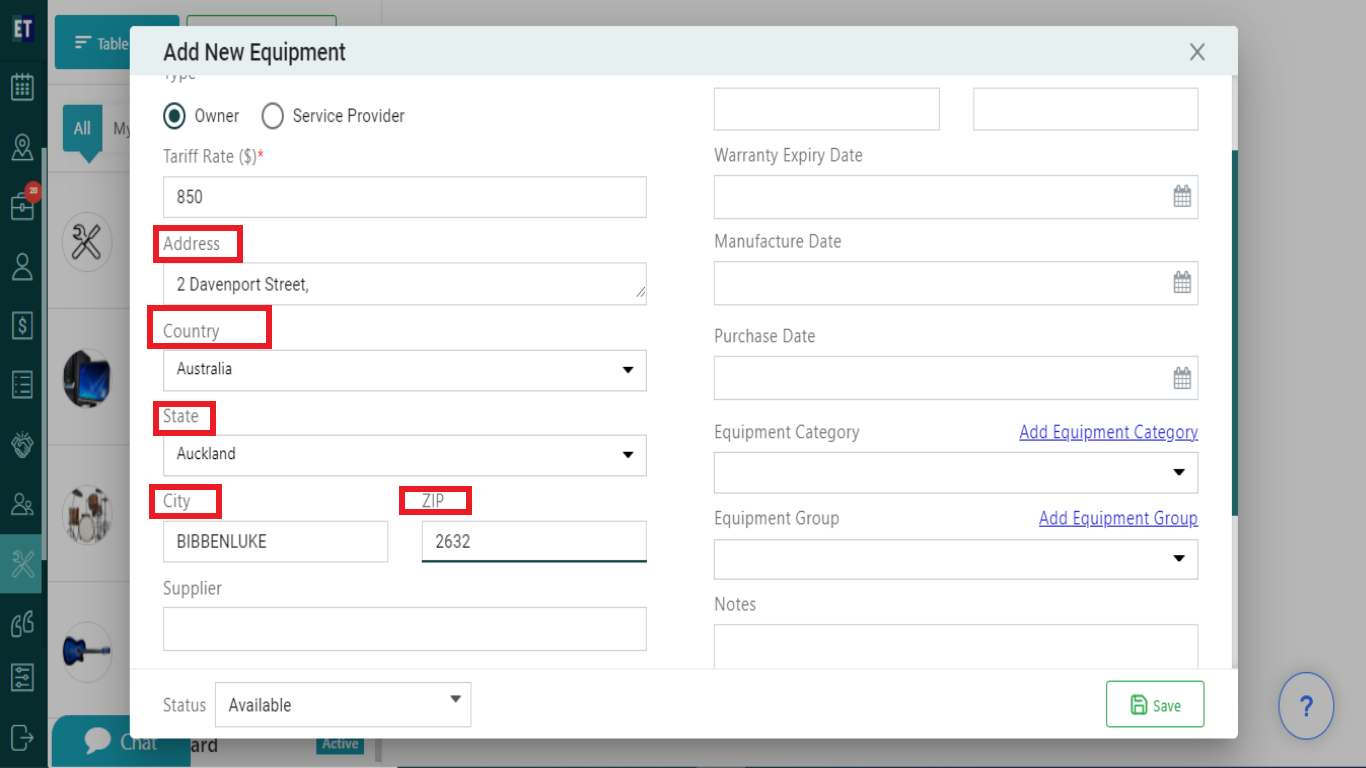Select the Owner radio button
Screen dimensions: 1366x768
pyautogui.click(x=175, y=116)
